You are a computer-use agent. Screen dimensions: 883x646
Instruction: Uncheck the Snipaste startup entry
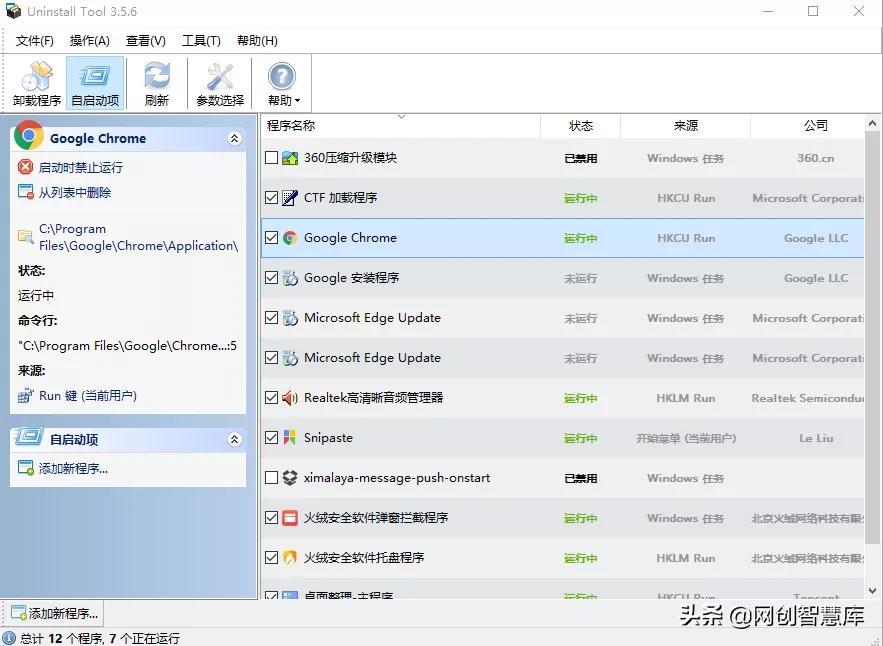272,437
